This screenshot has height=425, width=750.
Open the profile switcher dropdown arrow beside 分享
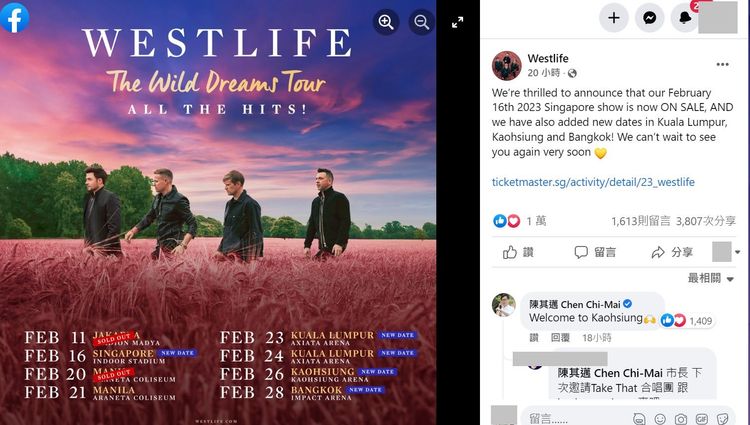738,252
